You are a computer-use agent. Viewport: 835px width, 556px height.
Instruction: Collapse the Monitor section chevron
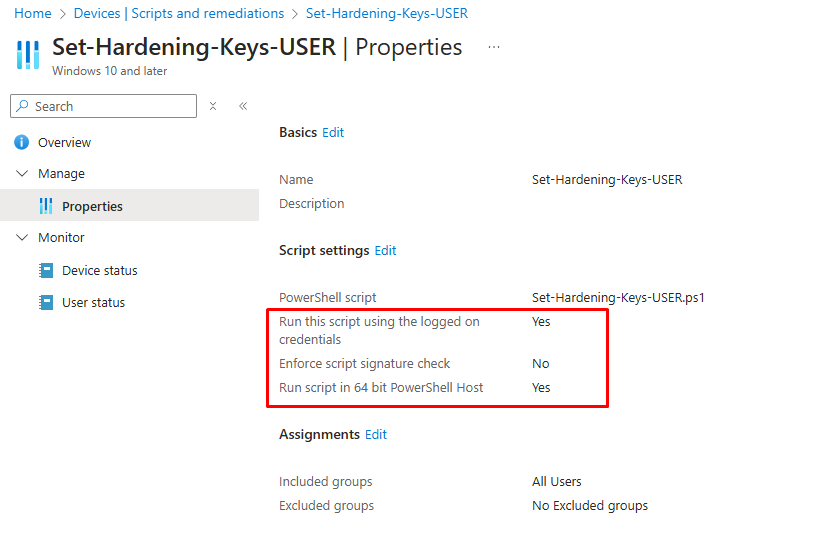pyautogui.click(x=22, y=238)
